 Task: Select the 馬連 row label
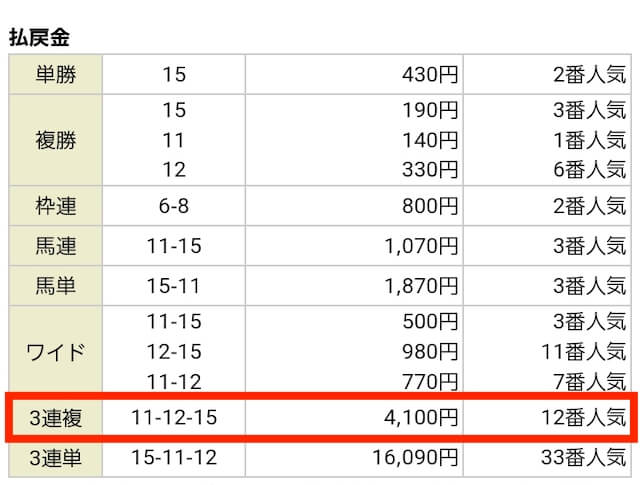(56, 246)
